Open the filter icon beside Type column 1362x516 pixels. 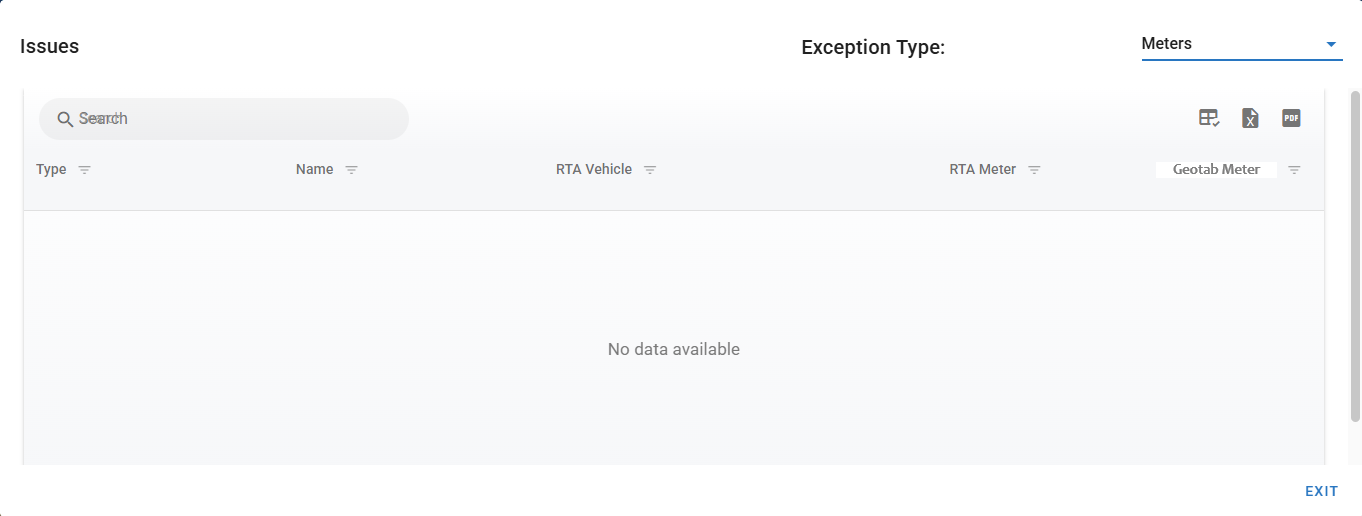85,170
